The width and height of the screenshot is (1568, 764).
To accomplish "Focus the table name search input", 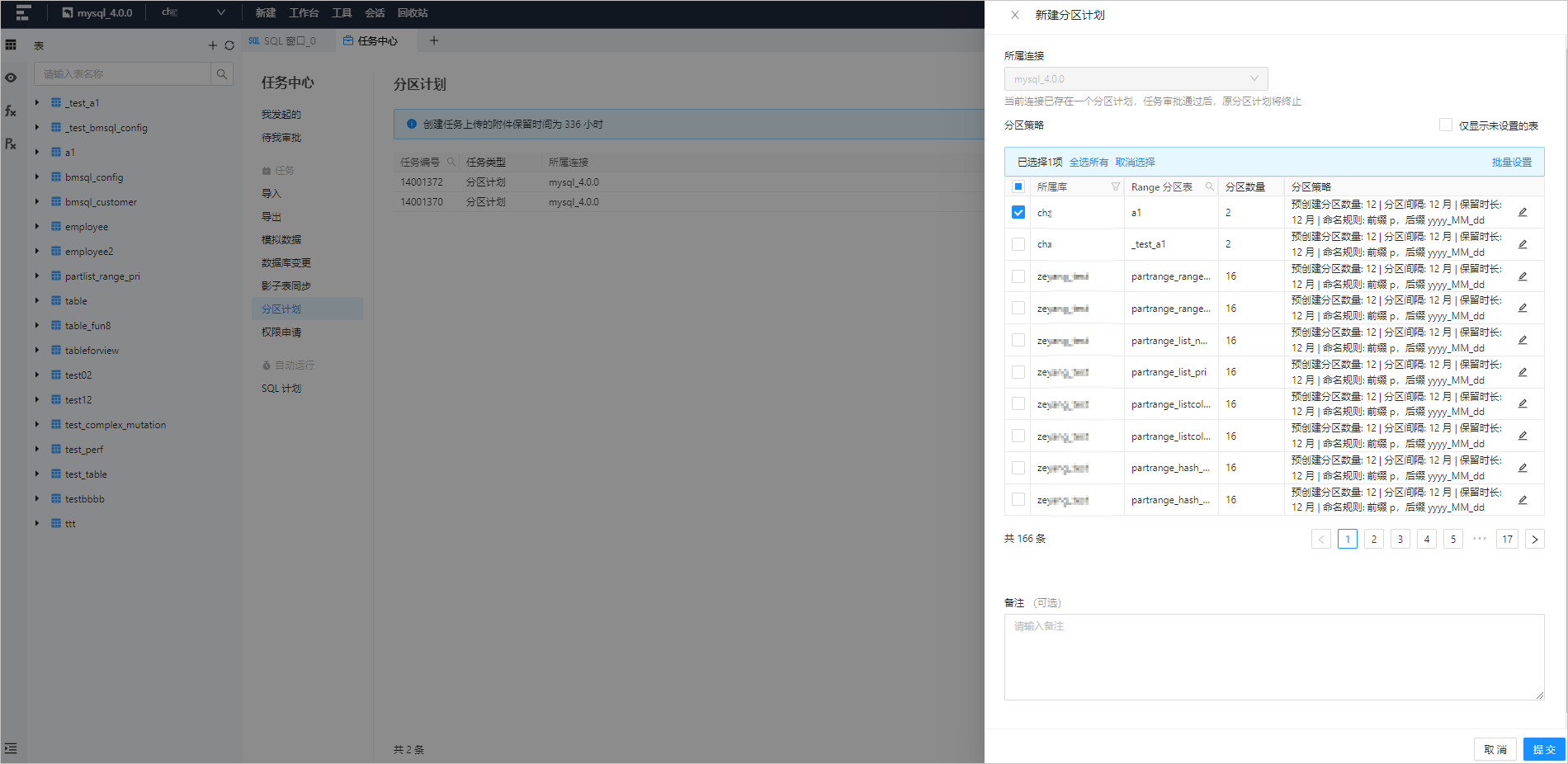I will 122,74.
